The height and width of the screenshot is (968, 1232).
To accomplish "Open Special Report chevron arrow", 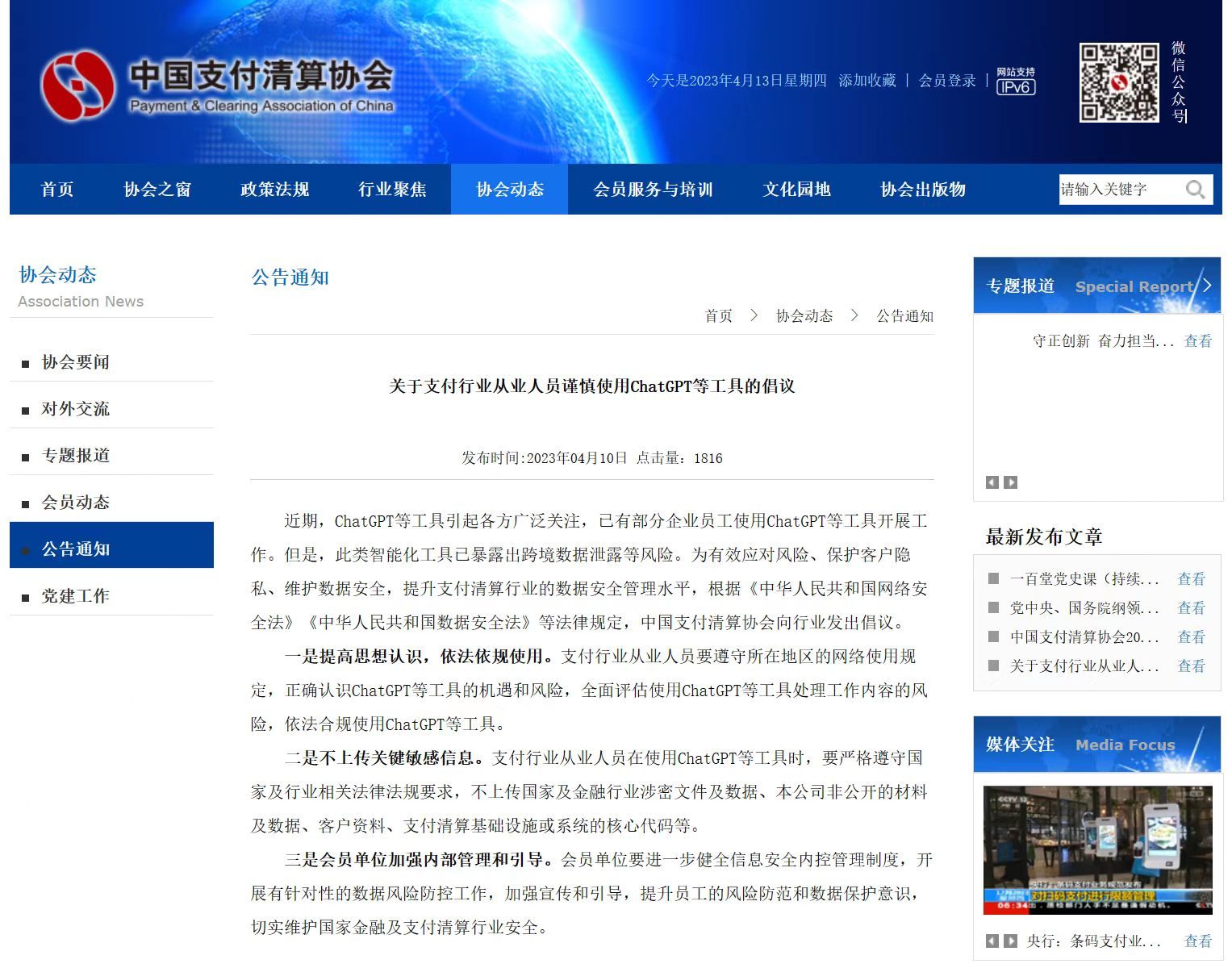I will pos(1207,286).
